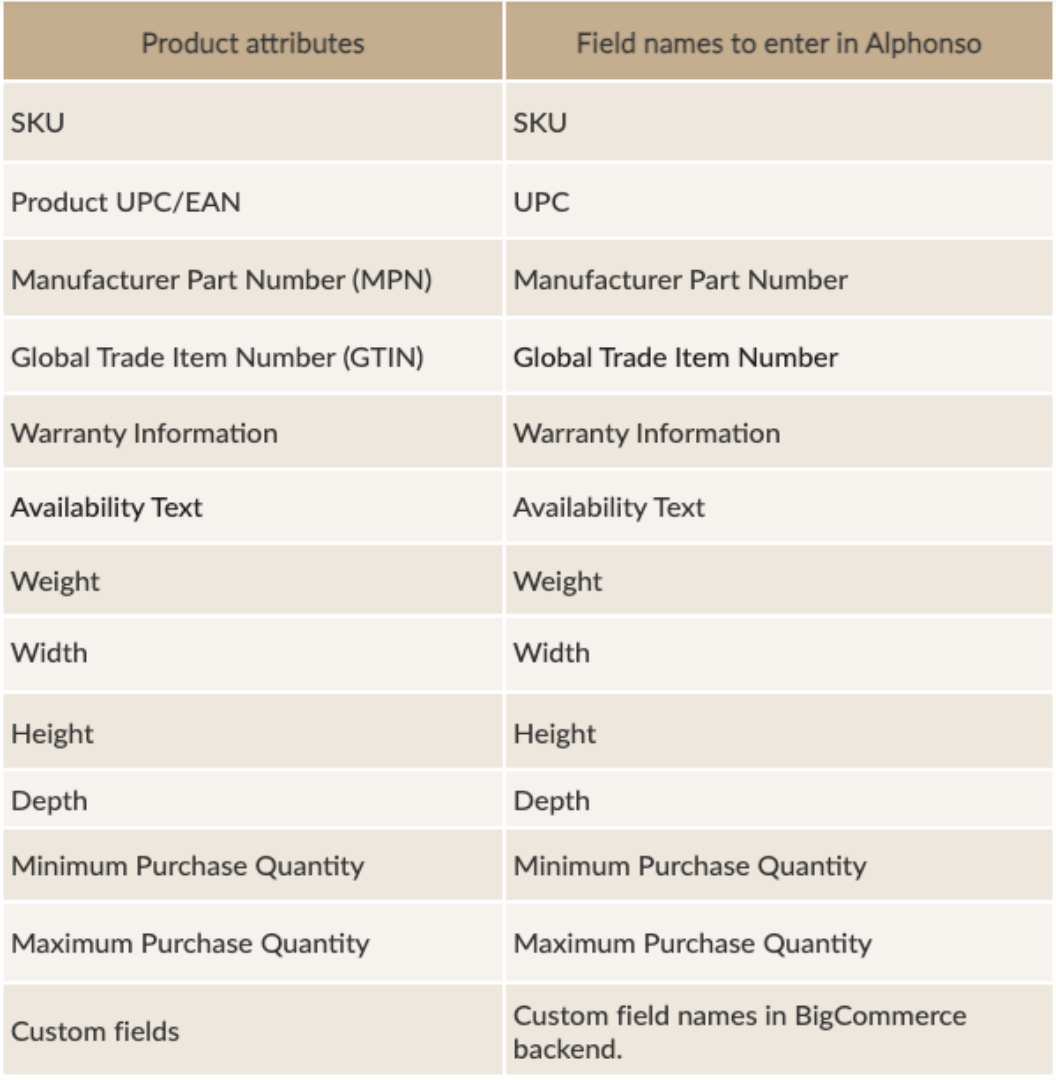The height and width of the screenshot is (1080, 1056).
Task: Click the "Custom fields" attribute cell
Action: point(95,1031)
